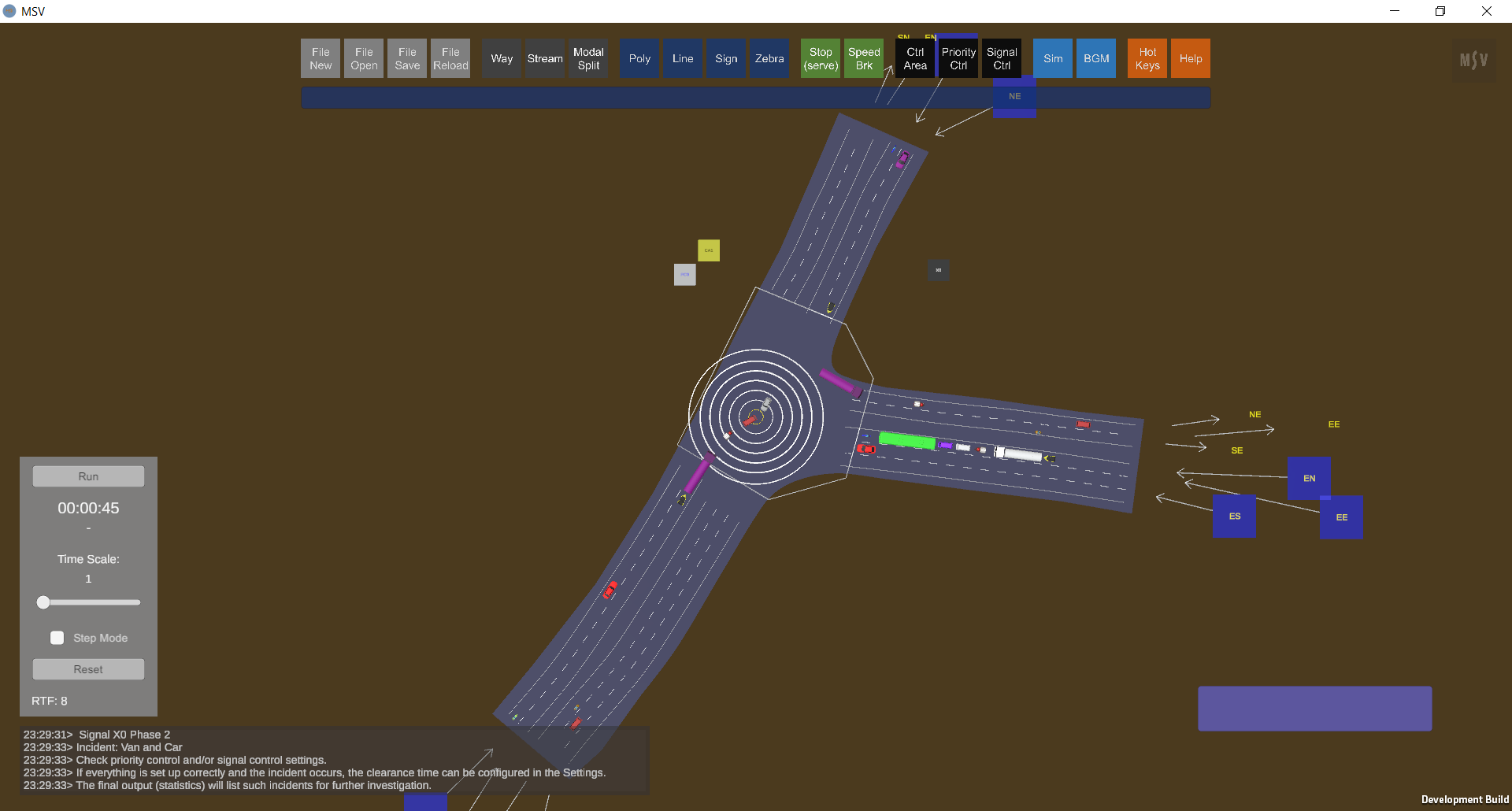Screen dimensions: 1512x811
Task: Open a file with File Open
Action: coord(364,58)
